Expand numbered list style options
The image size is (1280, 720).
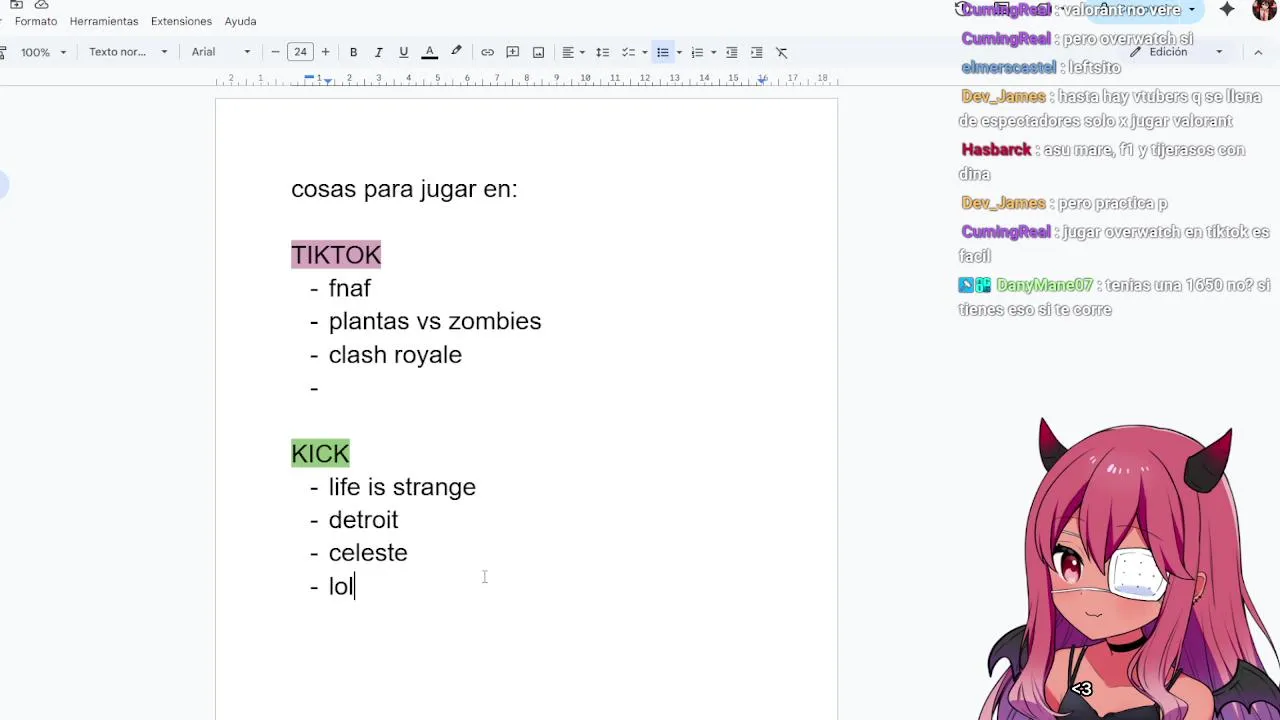point(713,52)
